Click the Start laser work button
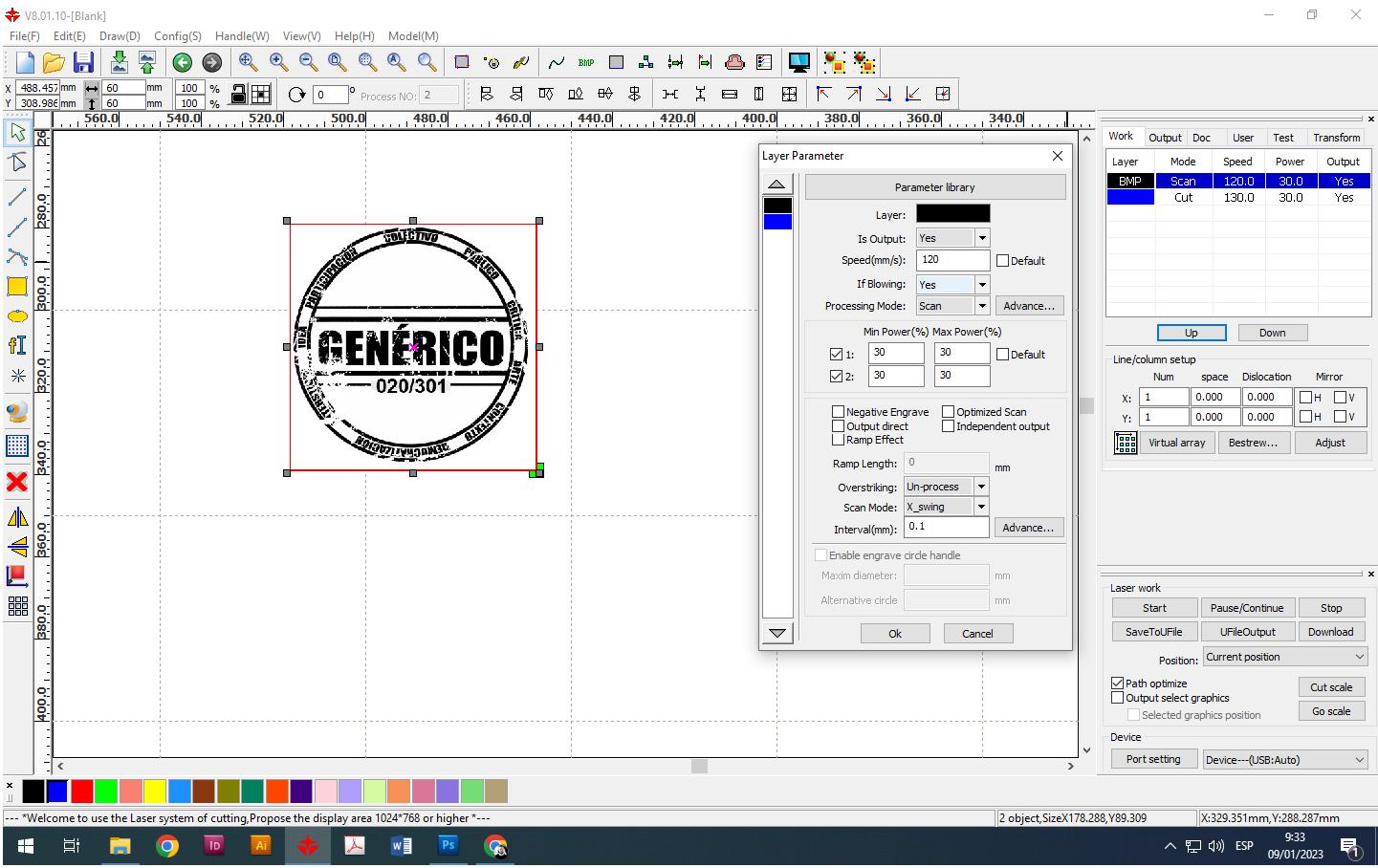The height and width of the screenshot is (868, 1378). tap(1154, 608)
